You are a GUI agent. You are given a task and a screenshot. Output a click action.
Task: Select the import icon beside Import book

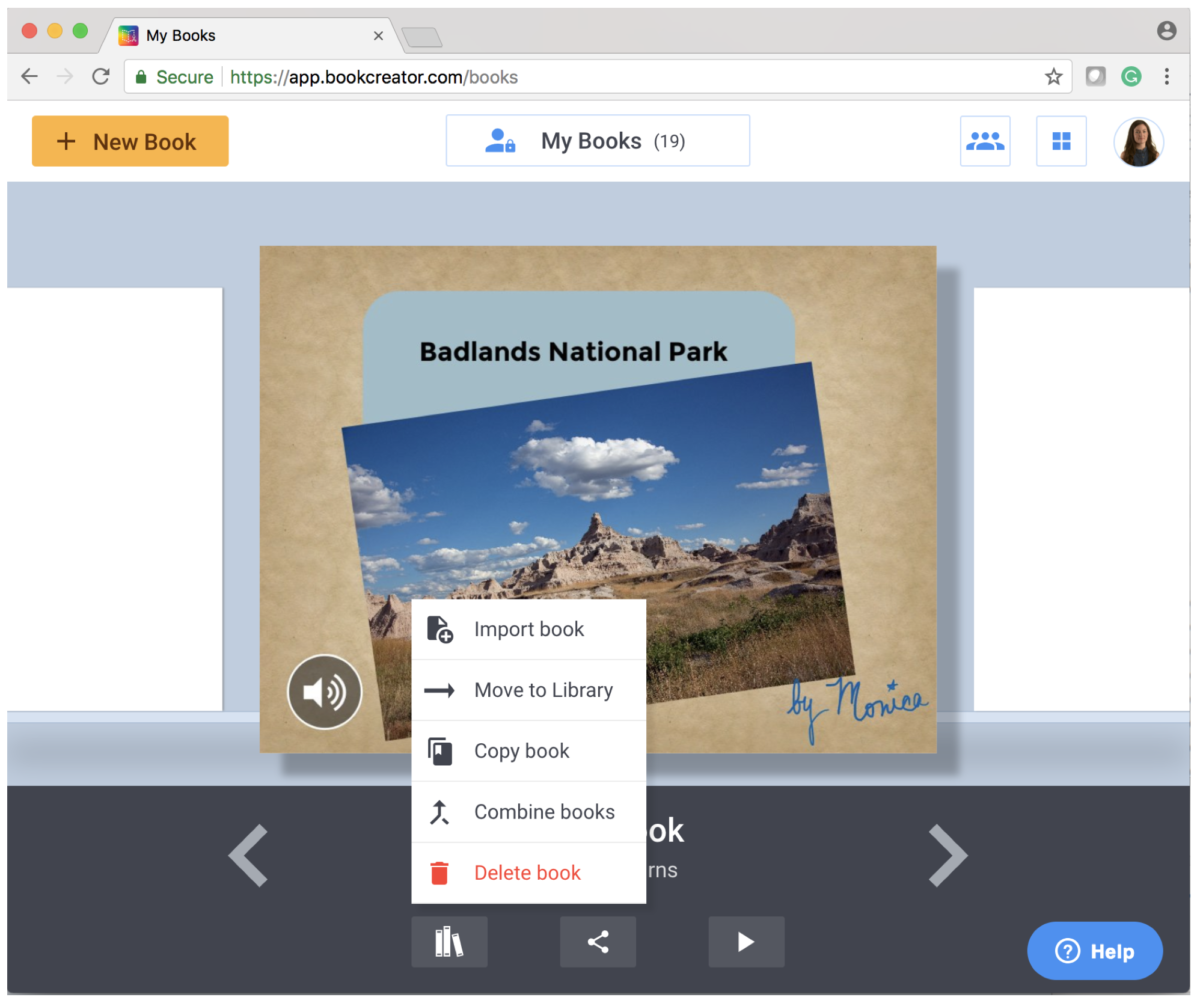440,629
